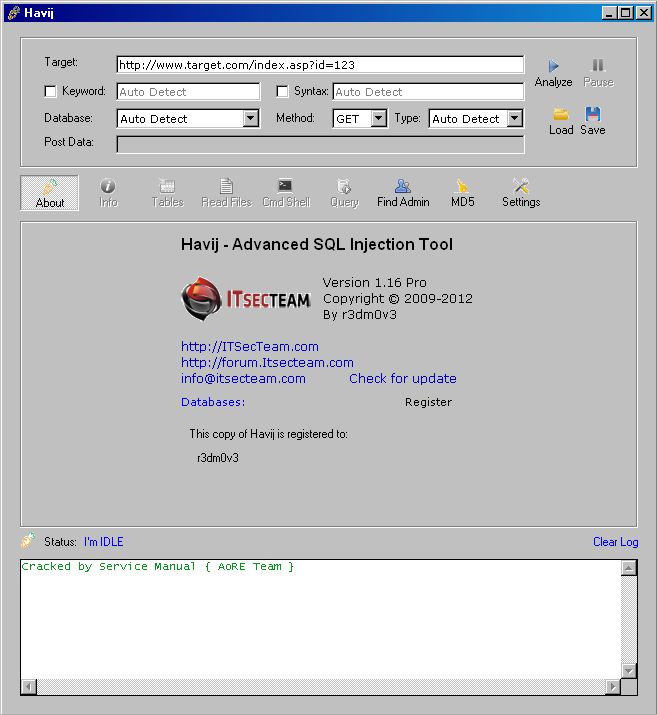Click the ITSecTeam logo image

click(x=245, y=300)
